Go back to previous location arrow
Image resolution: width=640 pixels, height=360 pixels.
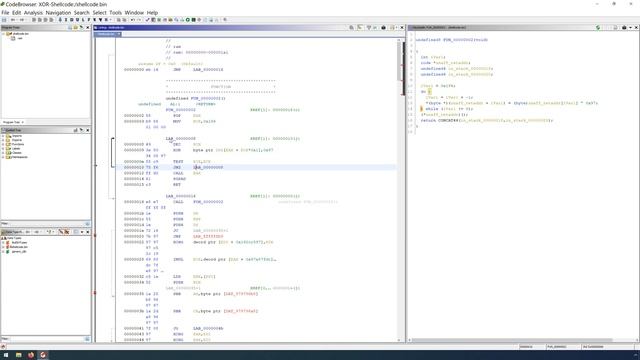(13, 20)
